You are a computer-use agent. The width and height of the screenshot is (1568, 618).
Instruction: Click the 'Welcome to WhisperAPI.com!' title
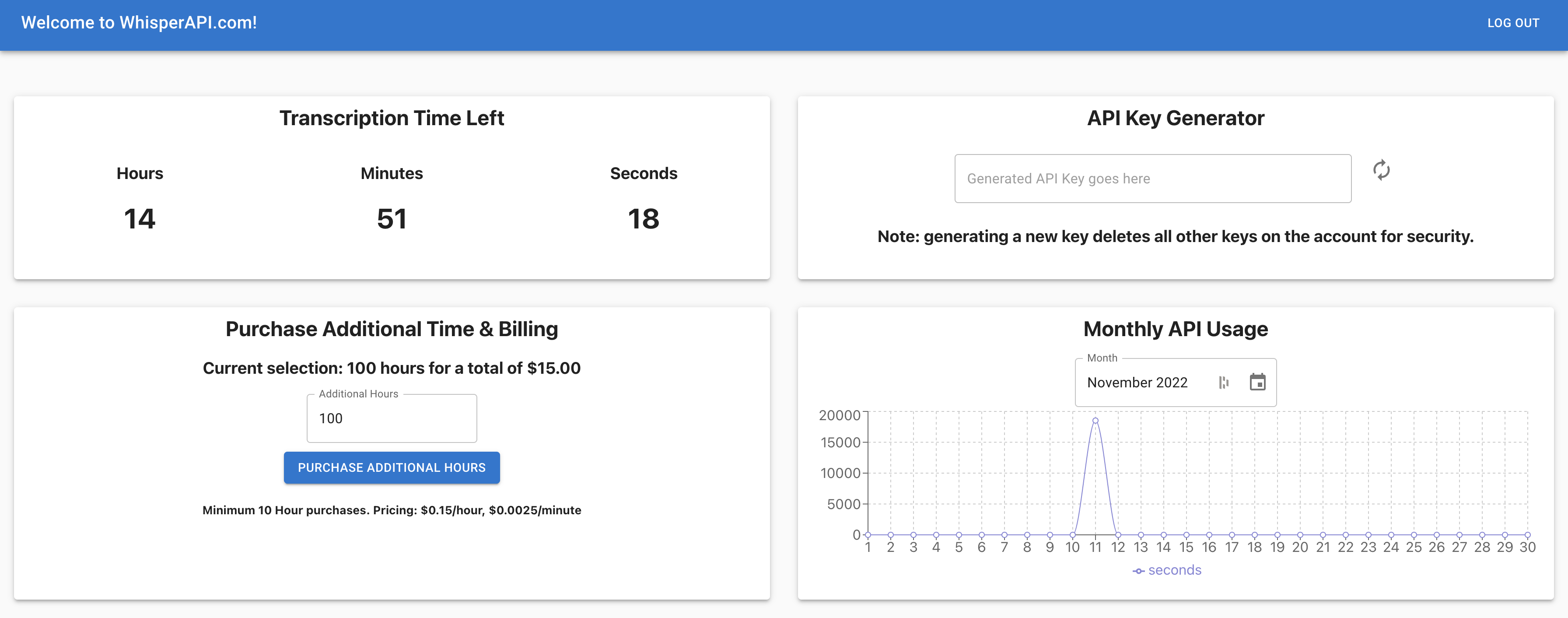tap(139, 22)
